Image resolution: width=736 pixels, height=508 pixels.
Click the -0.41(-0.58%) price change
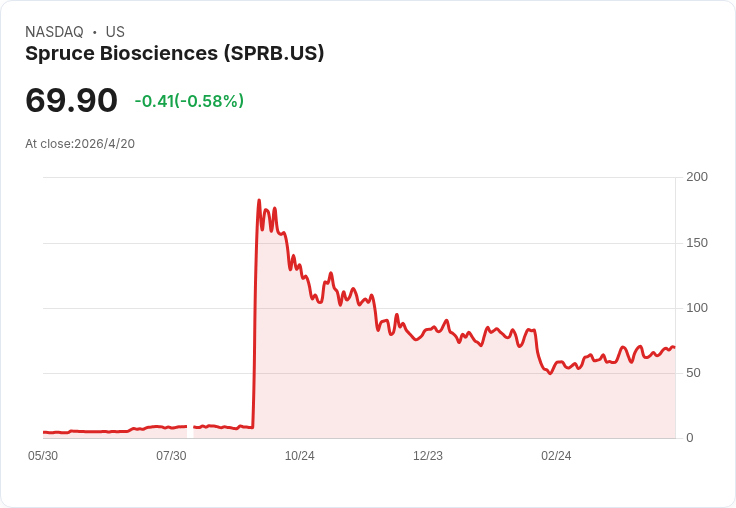(189, 101)
